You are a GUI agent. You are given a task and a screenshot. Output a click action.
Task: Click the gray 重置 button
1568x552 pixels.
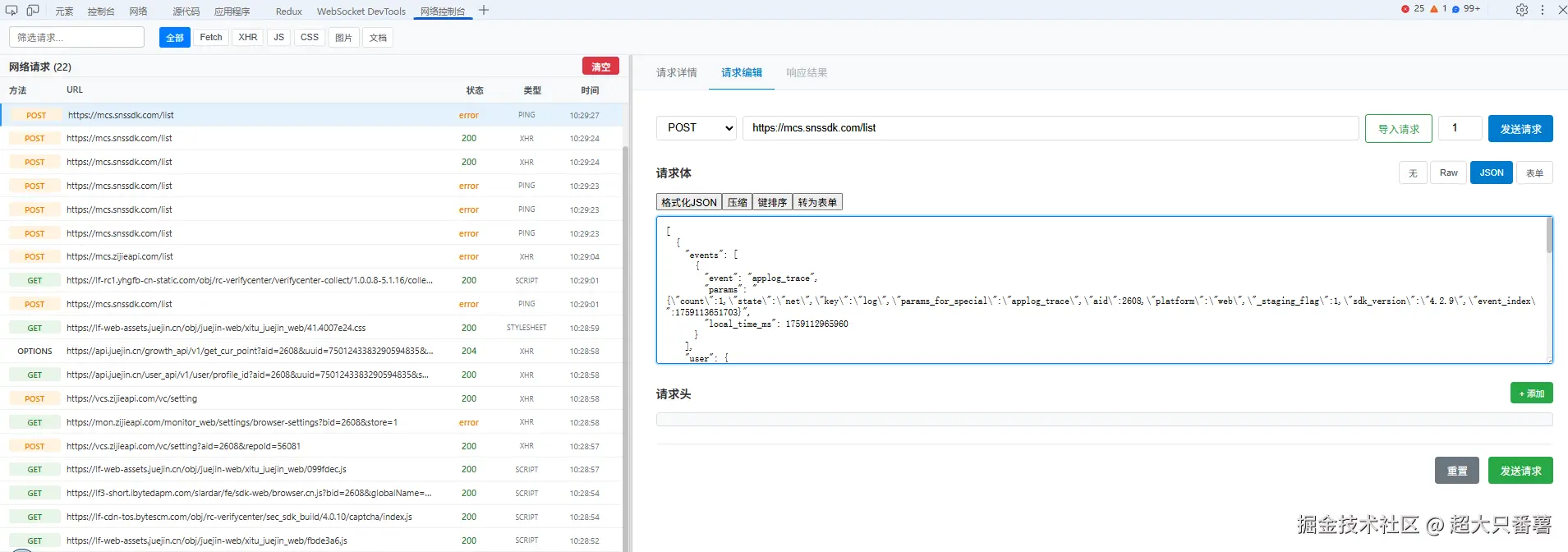point(1457,471)
